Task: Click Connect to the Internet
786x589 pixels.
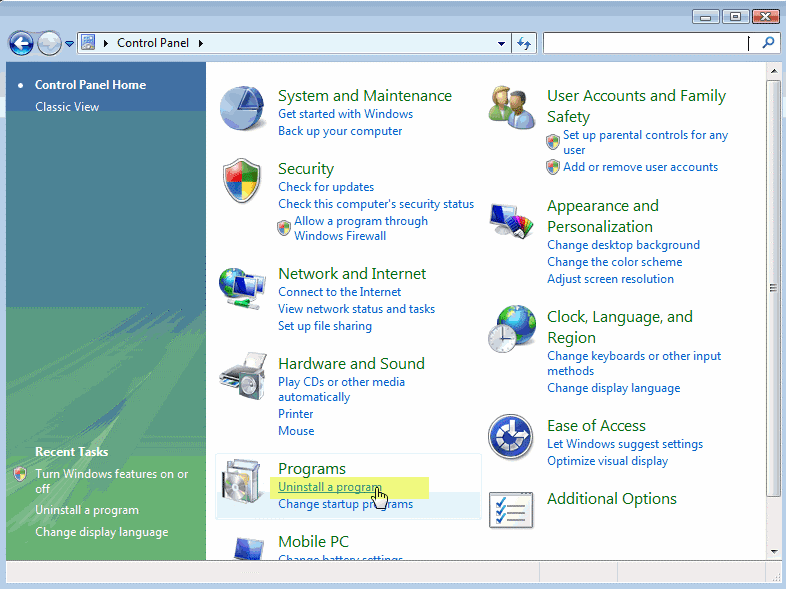Action: pyautogui.click(x=339, y=292)
